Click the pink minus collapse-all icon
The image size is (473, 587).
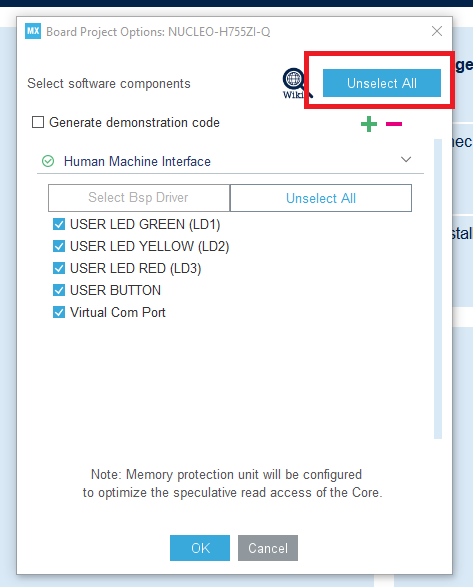(394, 124)
